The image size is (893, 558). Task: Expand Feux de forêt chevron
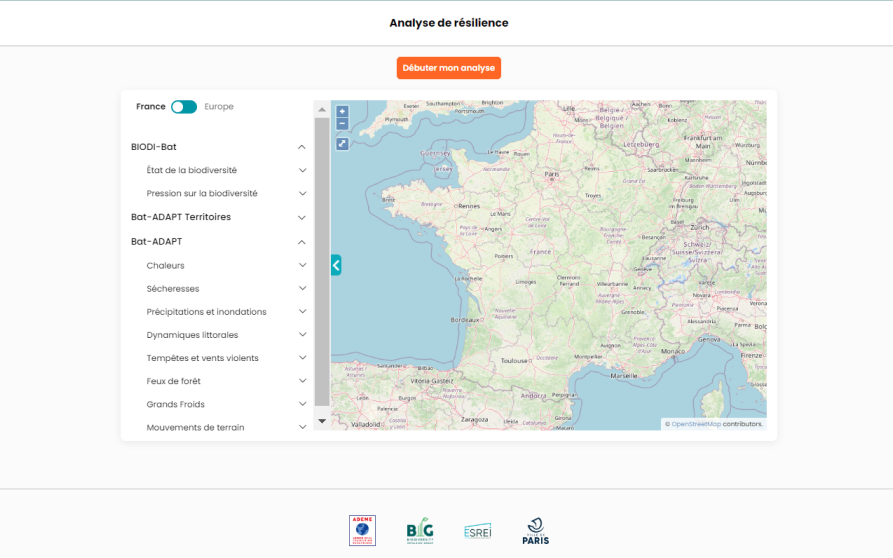click(x=302, y=381)
